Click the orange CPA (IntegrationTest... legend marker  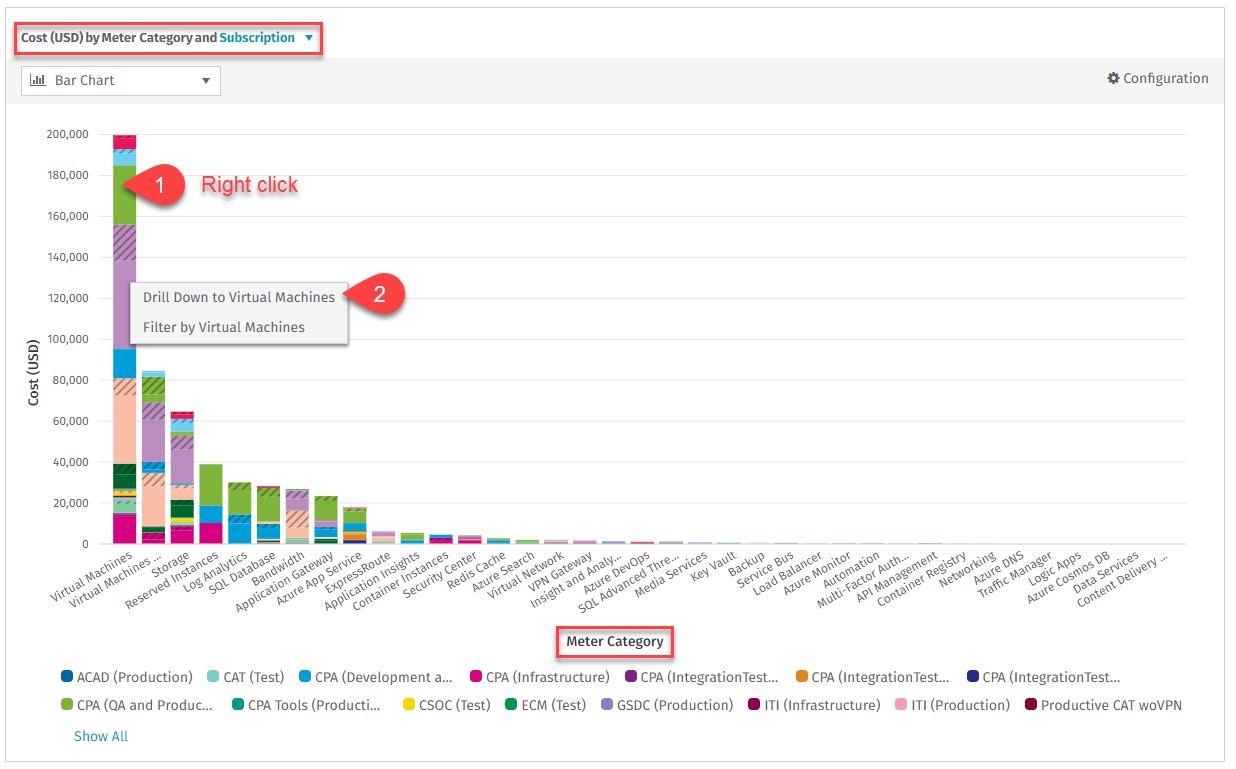(801, 677)
